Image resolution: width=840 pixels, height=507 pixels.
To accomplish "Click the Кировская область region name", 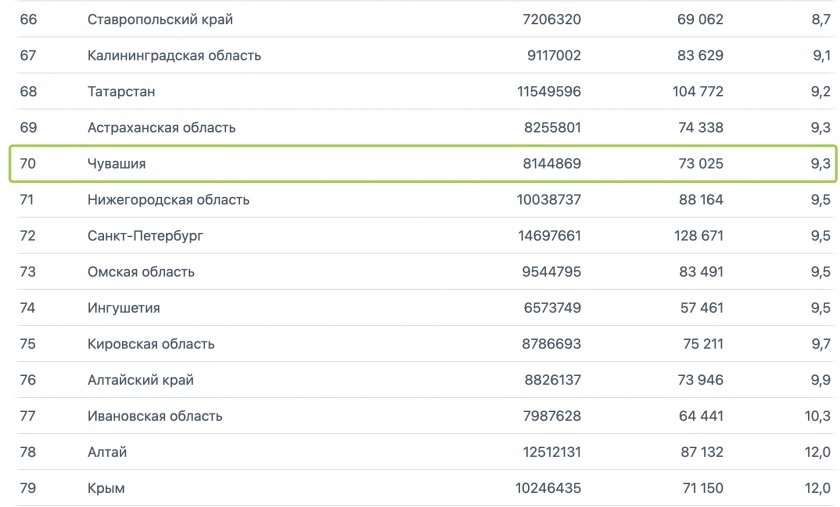I will pyautogui.click(x=151, y=344).
